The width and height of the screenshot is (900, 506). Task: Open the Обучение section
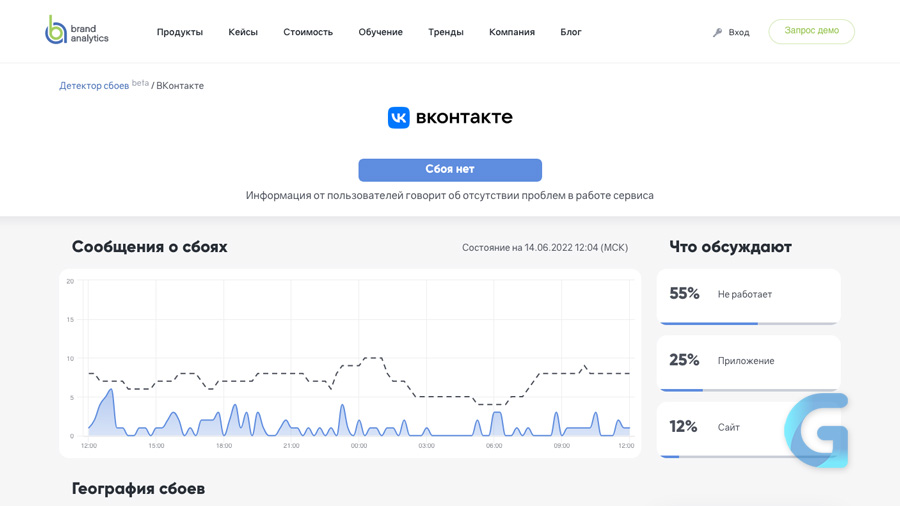(381, 32)
